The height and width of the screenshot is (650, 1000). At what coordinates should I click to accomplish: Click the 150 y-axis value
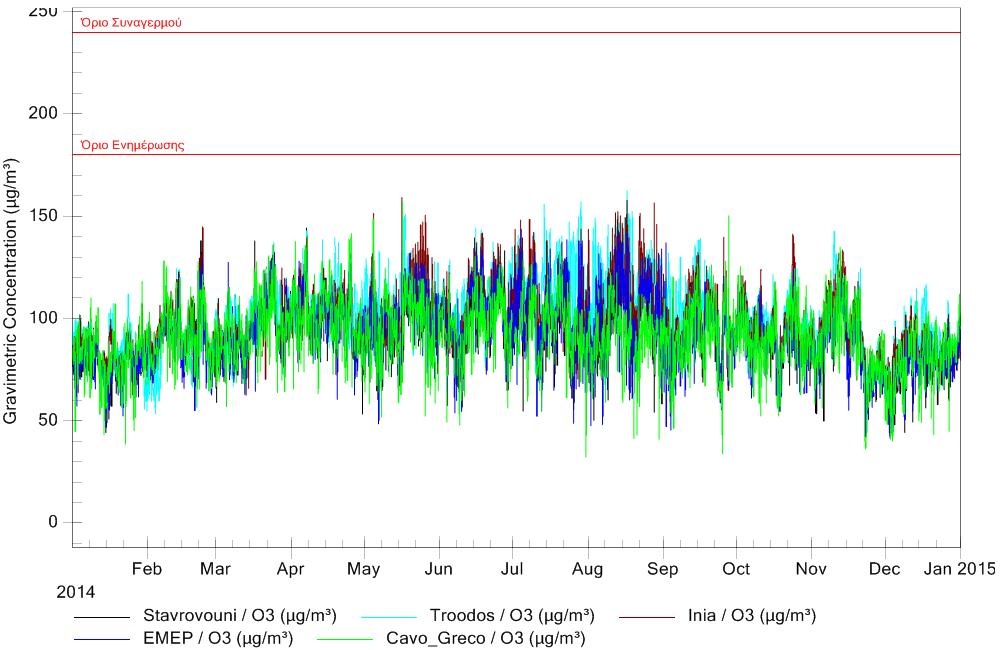43,216
